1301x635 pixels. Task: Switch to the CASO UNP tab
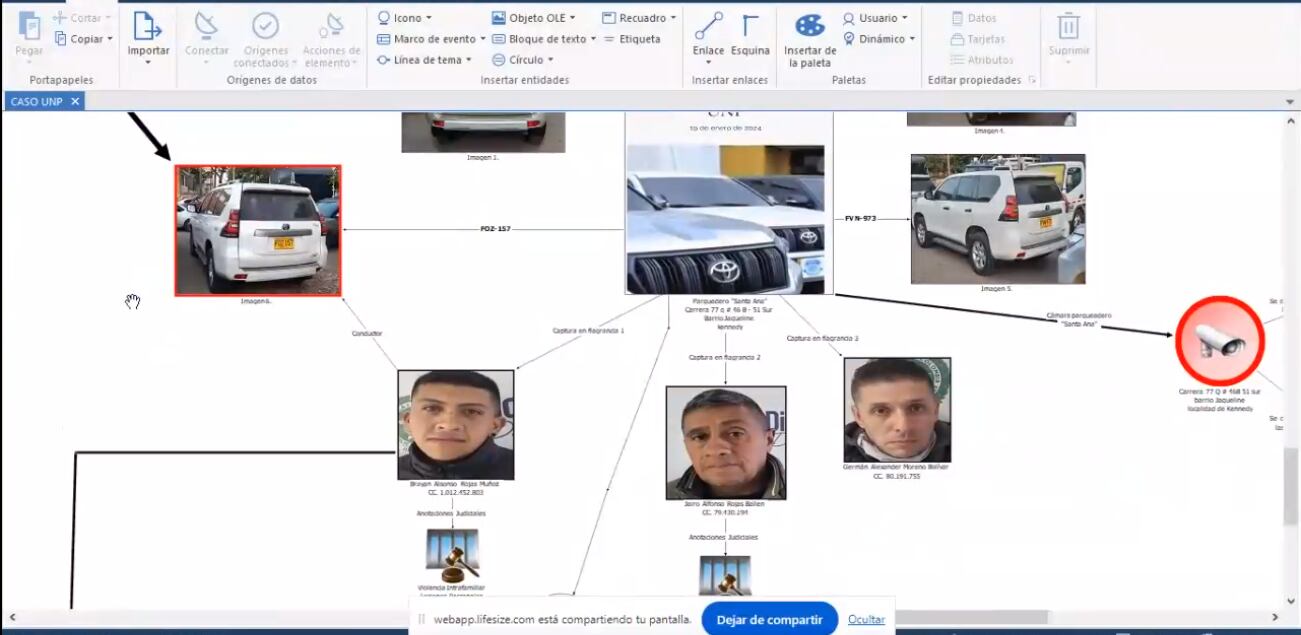click(37, 100)
